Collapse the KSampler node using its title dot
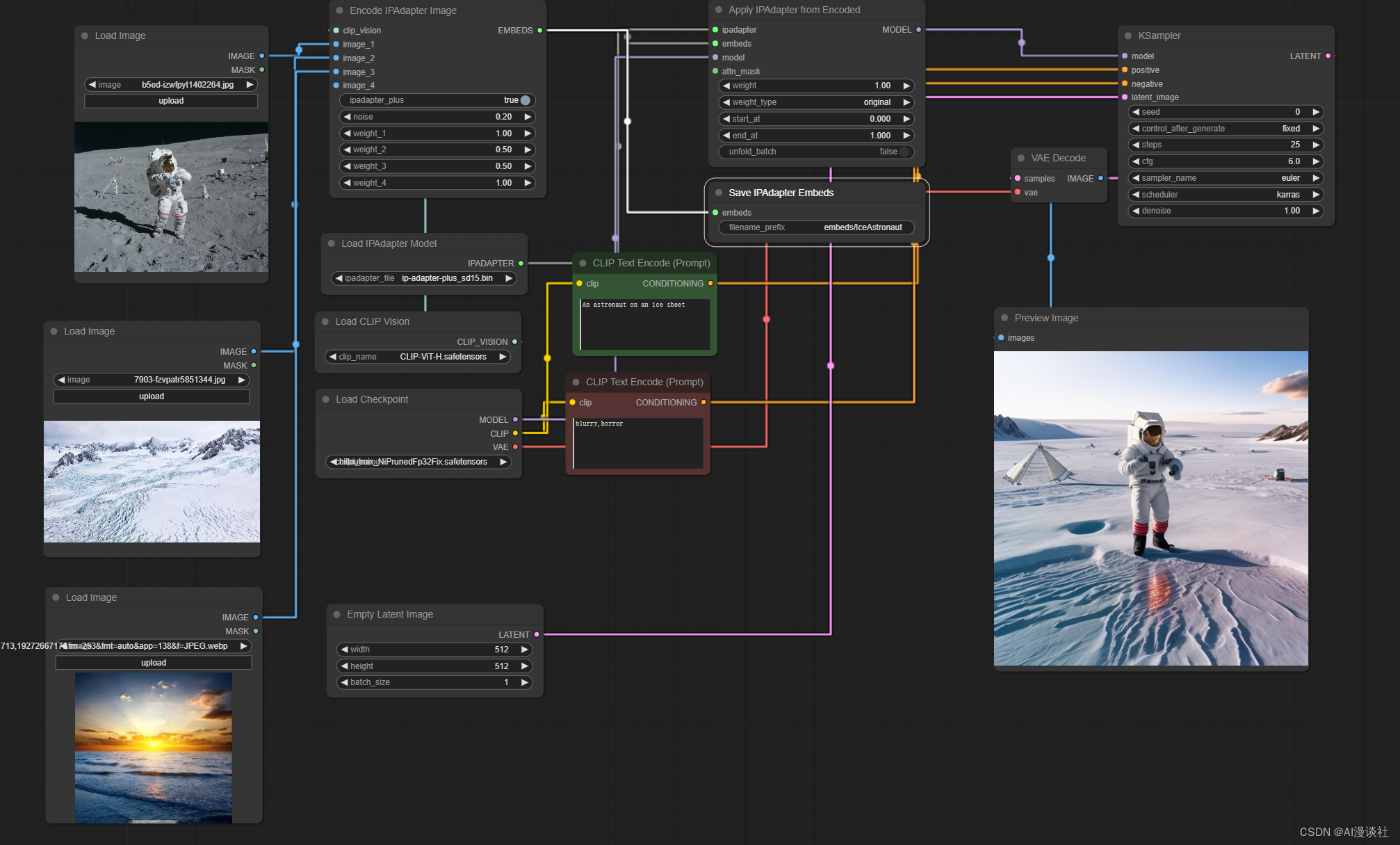1400x845 pixels. point(1128,35)
